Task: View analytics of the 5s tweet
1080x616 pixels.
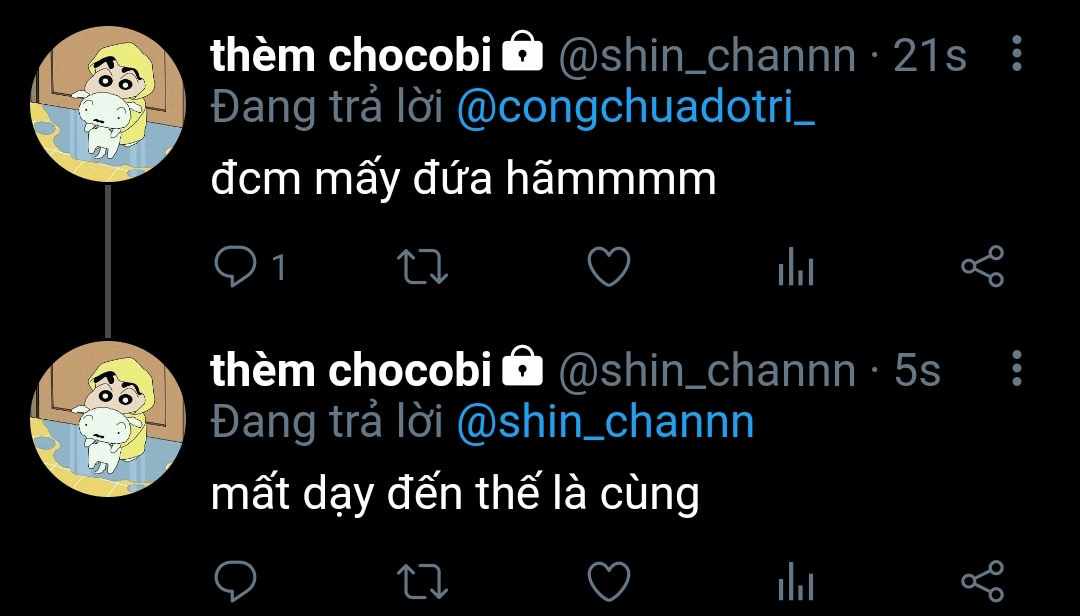Action: pos(796,582)
